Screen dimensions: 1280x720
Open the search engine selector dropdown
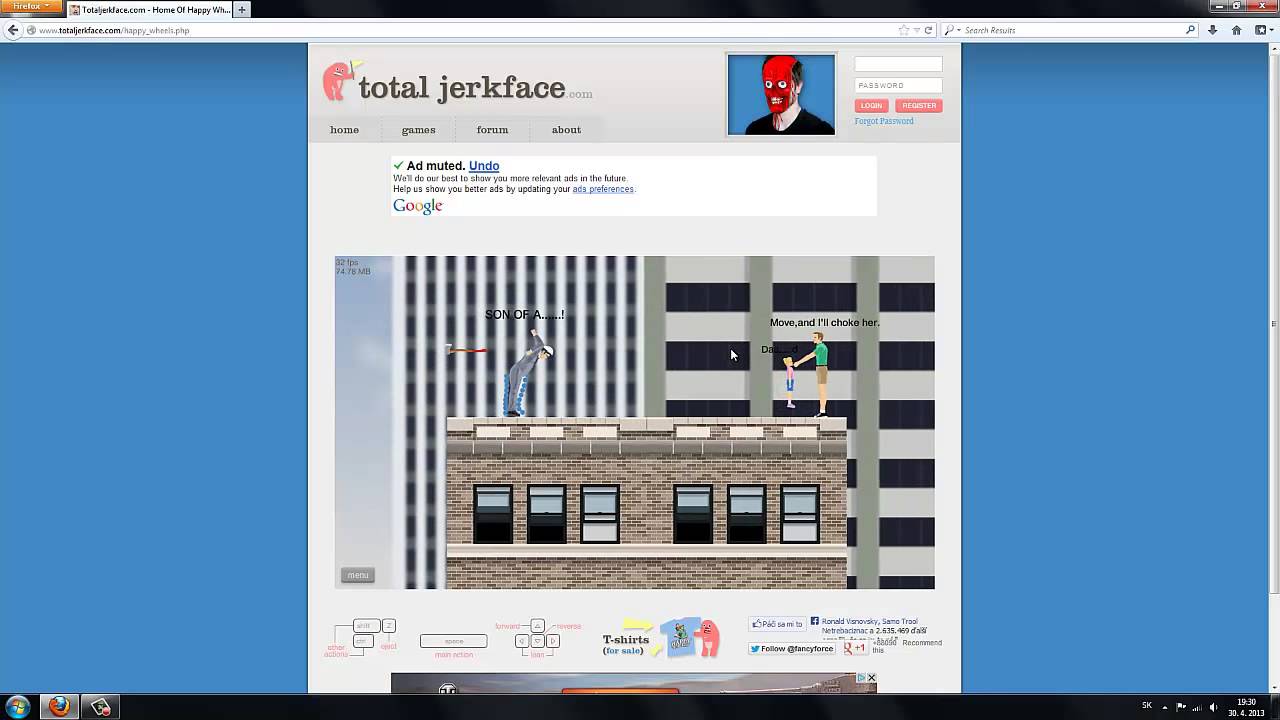[950, 30]
